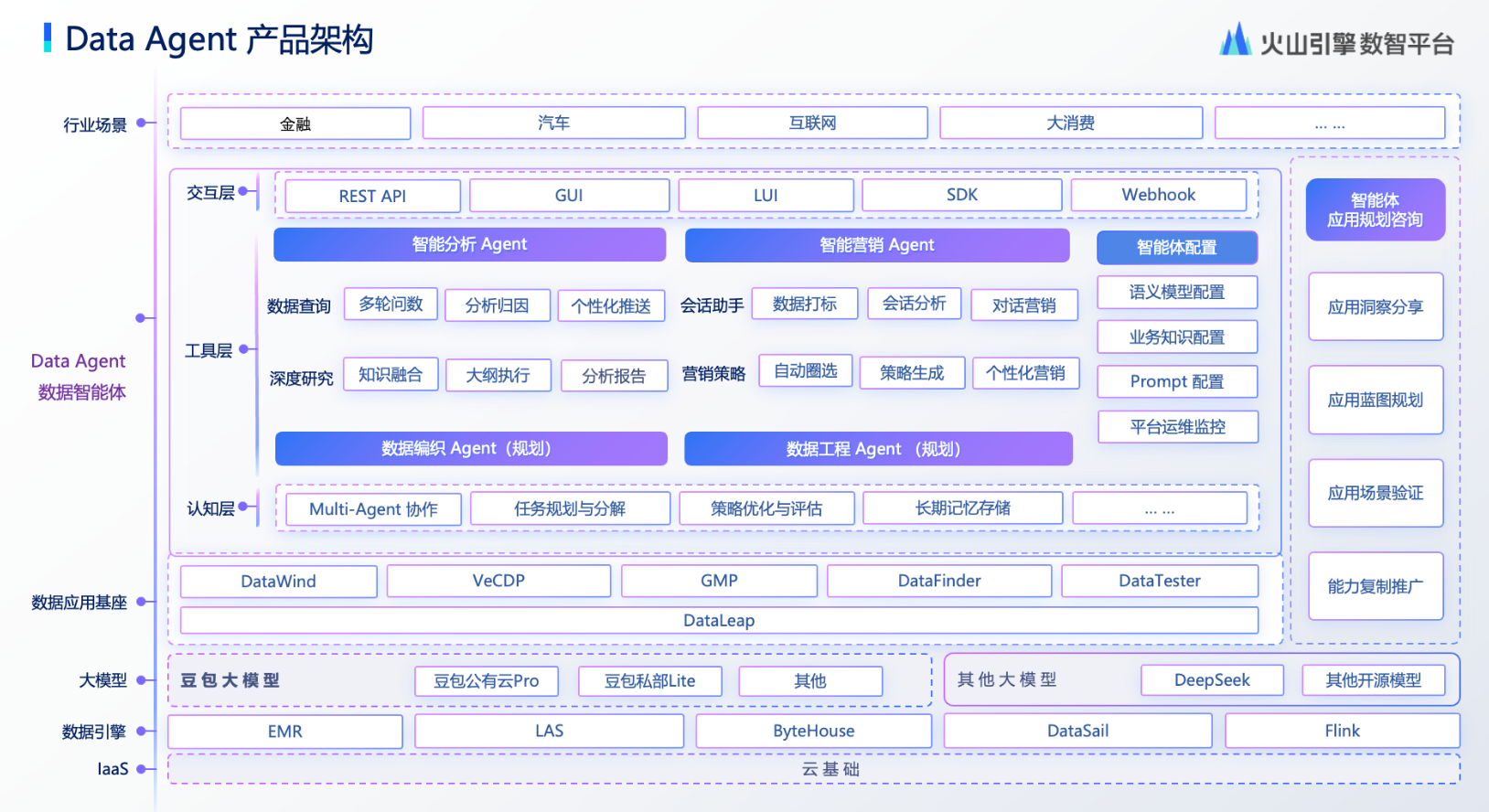The width and height of the screenshot is (1489, 812).
Task: Click the 豆包大模型 heading
Action: pyautogui.click(x=230, y=680)
